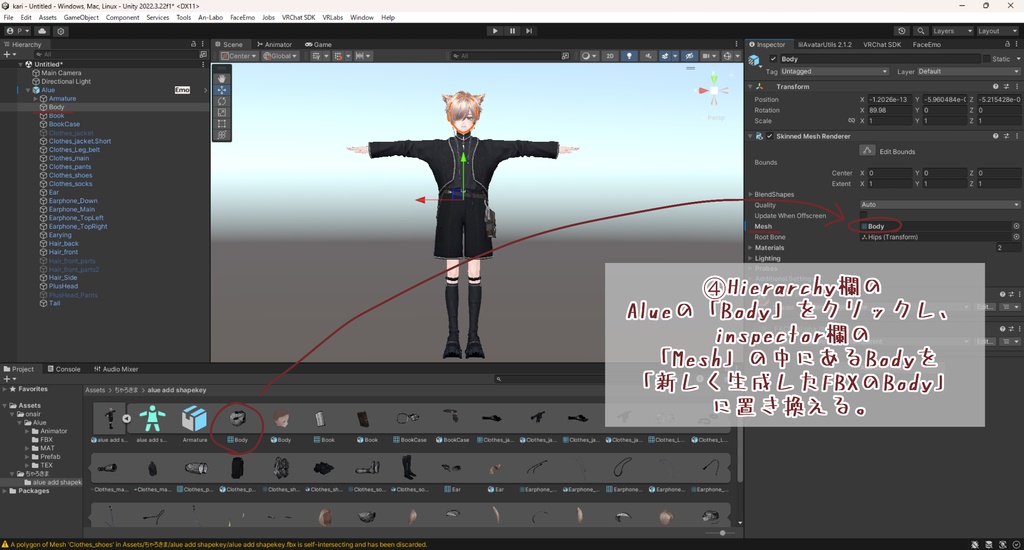The height and width of the screenshot is (550, 1024).
Task: Click the Step frame button
Action: pyautogui.click(x=529, y=31)
